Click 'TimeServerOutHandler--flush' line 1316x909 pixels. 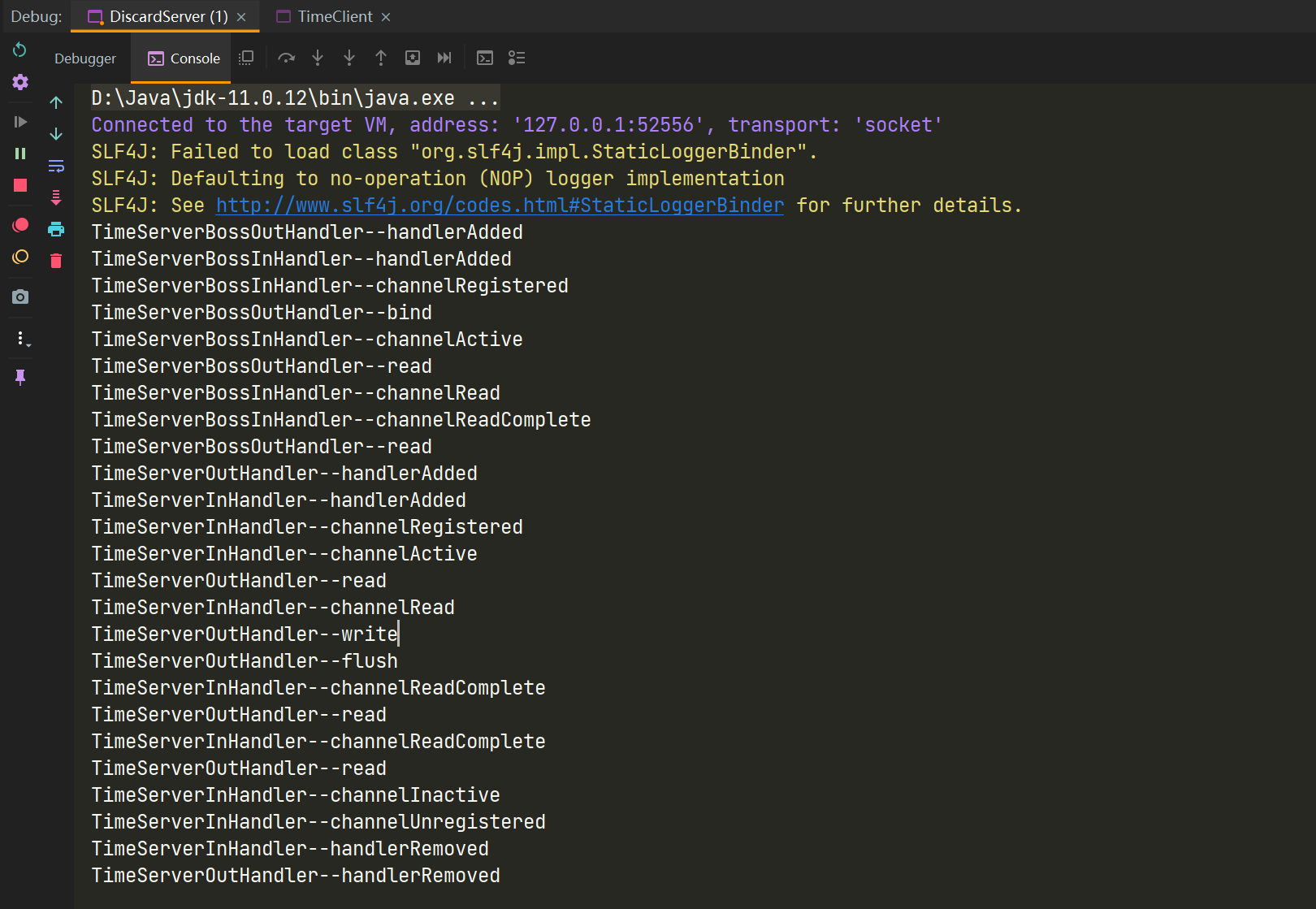point(245,661)
